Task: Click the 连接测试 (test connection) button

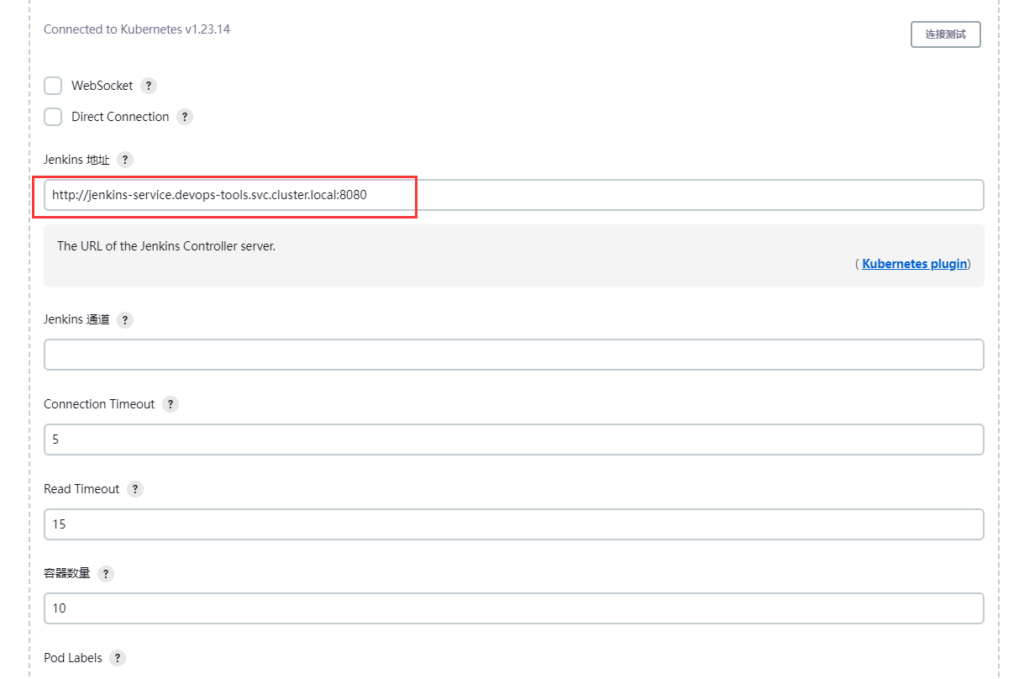Action: 945,35
